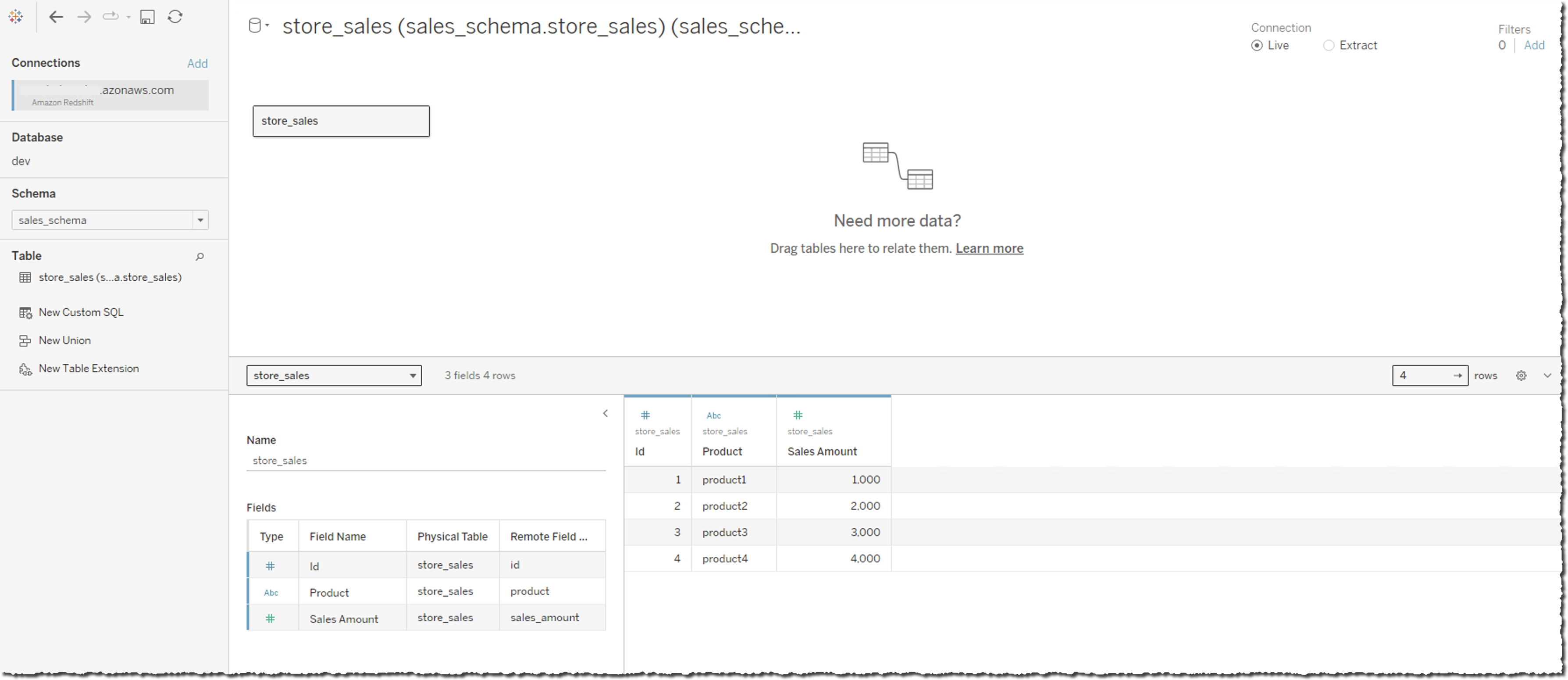The width and height of the screenshot is (1568, 680).
Task: Click the Tableau logo to go to start page
Action: [16, 16]
